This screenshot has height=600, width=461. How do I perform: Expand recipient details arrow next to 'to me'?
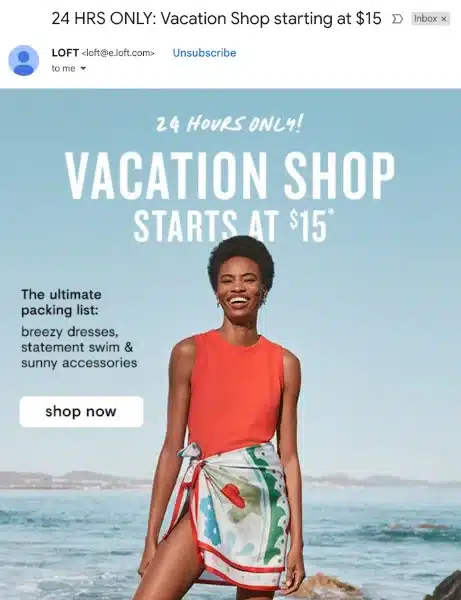click(x=83, y=68)
